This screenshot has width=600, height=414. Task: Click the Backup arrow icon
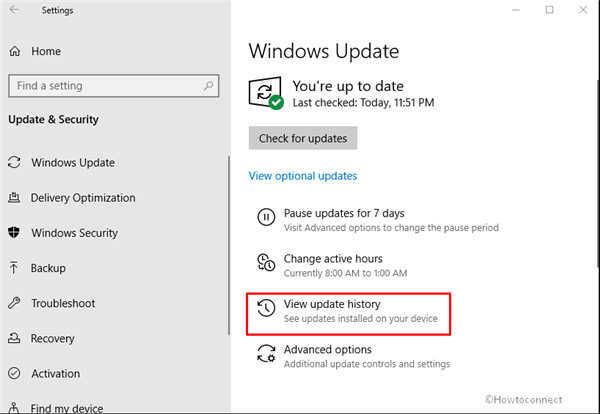tap(14, 268)
